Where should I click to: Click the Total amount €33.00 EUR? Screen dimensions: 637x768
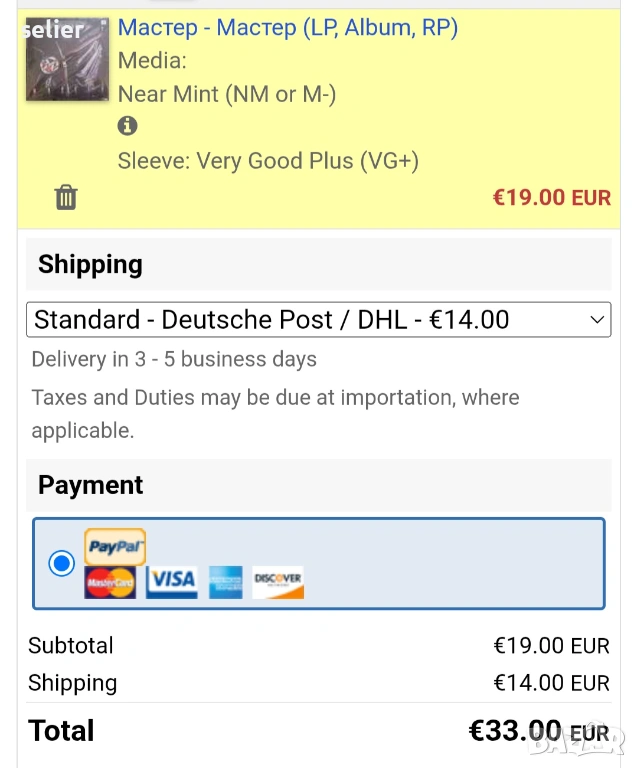click(x=538, y=731)
